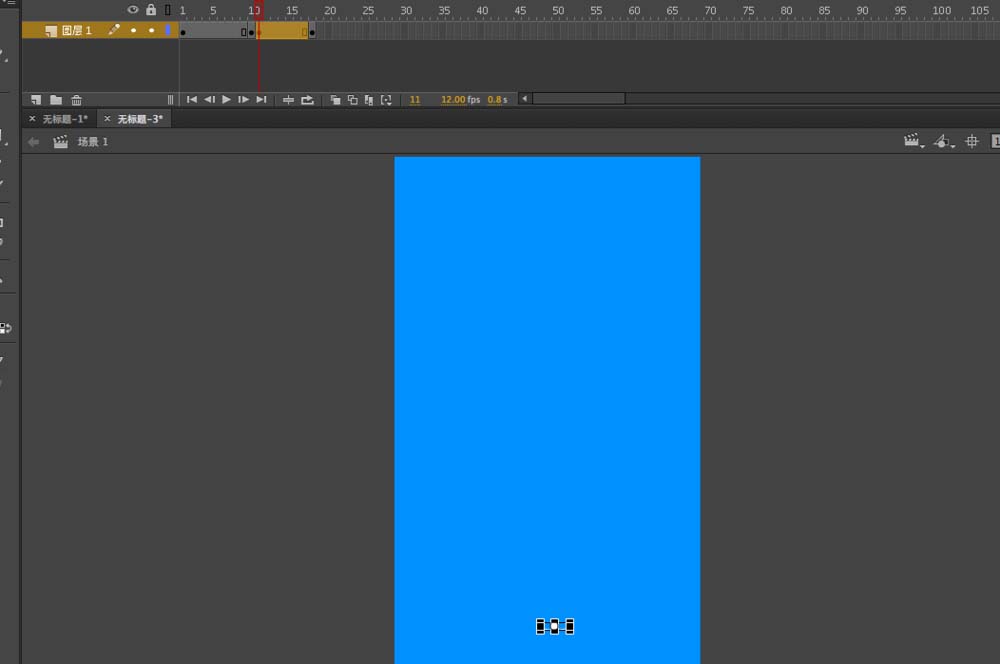Delete layer with the trash icon
Image resolution: width=1000 pixels, height=664 pixels.
tap(77, 100)
